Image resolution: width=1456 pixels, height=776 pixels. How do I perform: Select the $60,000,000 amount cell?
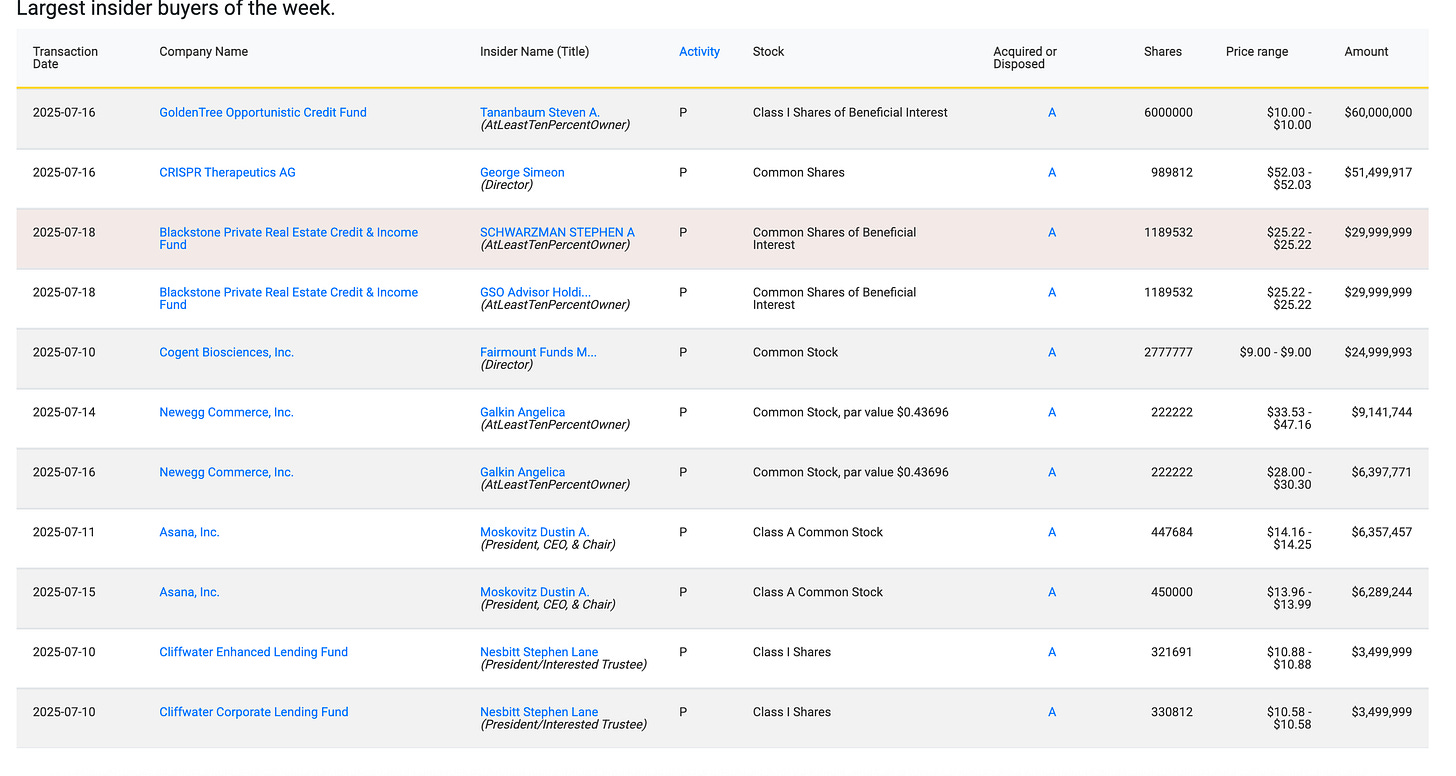point(1378,113)
